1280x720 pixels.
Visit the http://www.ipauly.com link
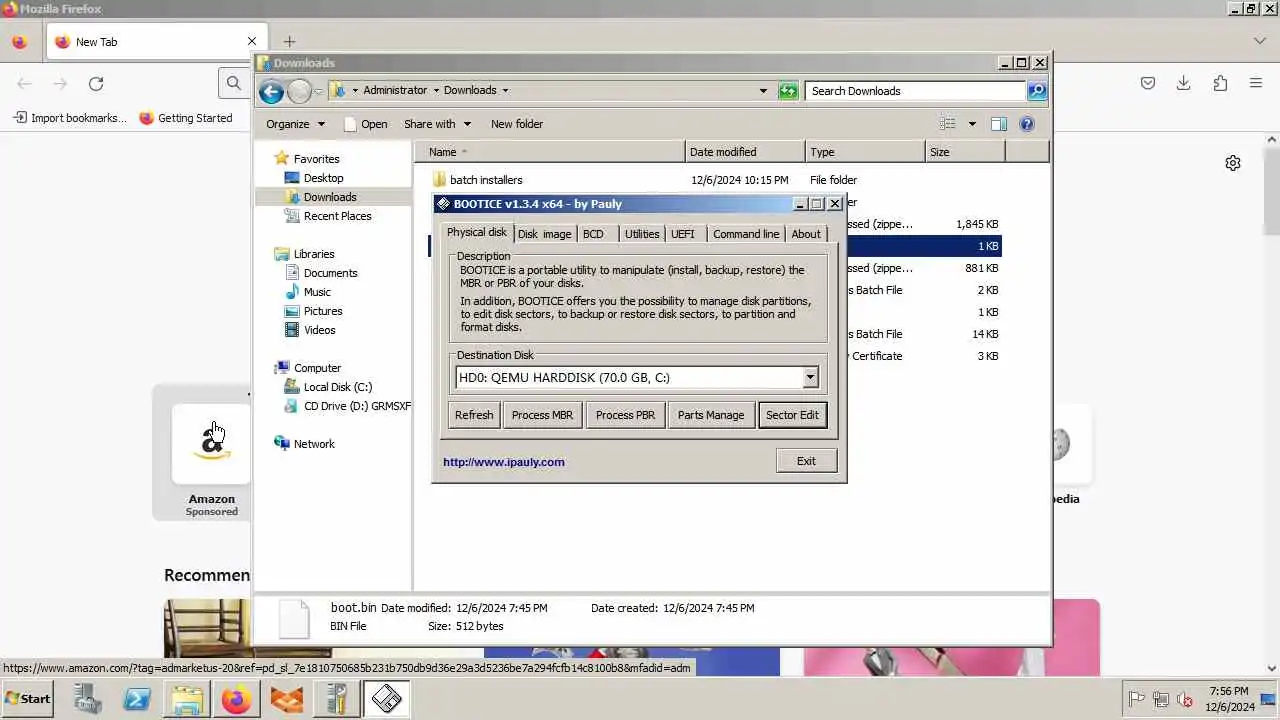(x=504, y=462)
